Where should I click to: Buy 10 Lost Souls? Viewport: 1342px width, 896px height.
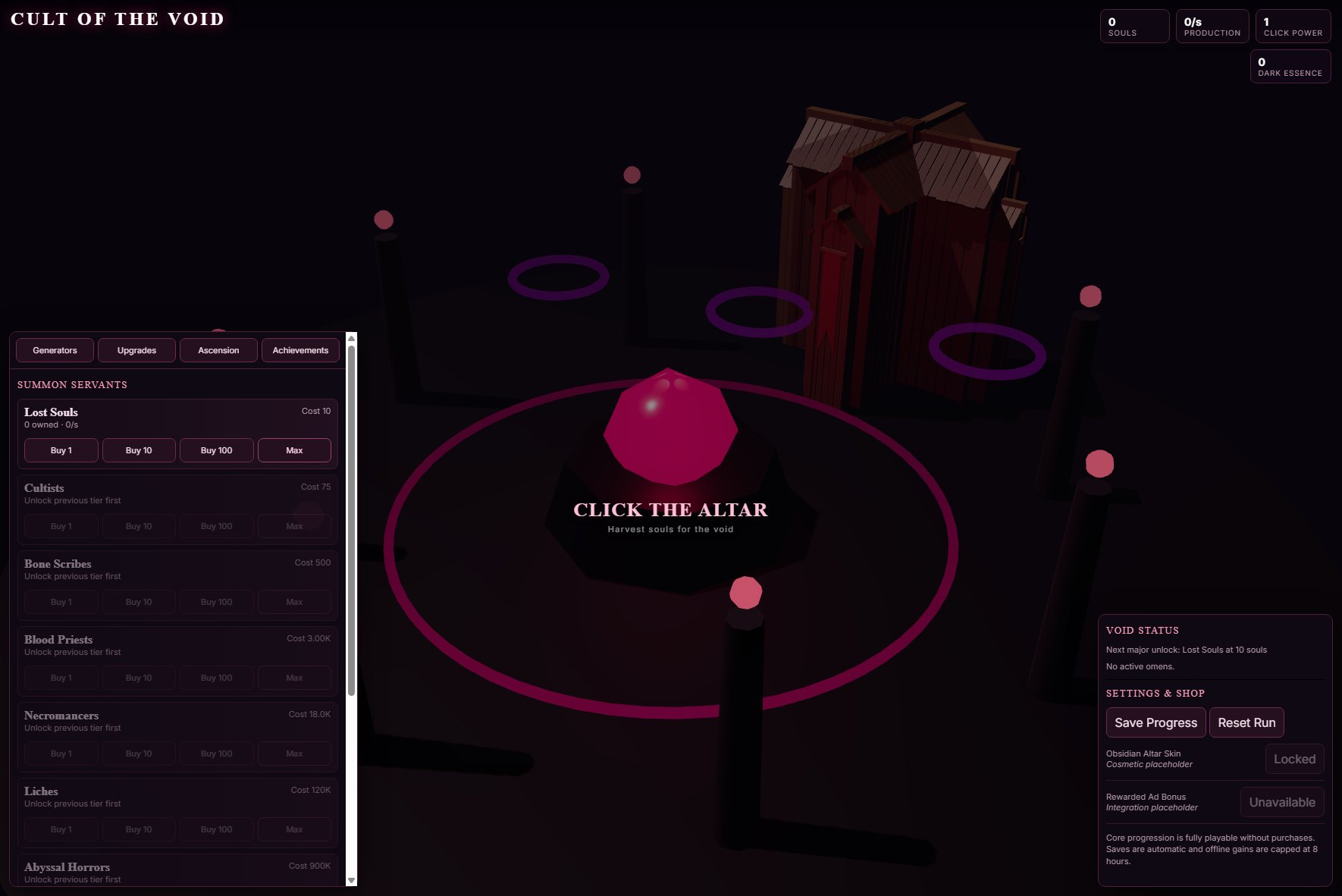coord(139,450)
